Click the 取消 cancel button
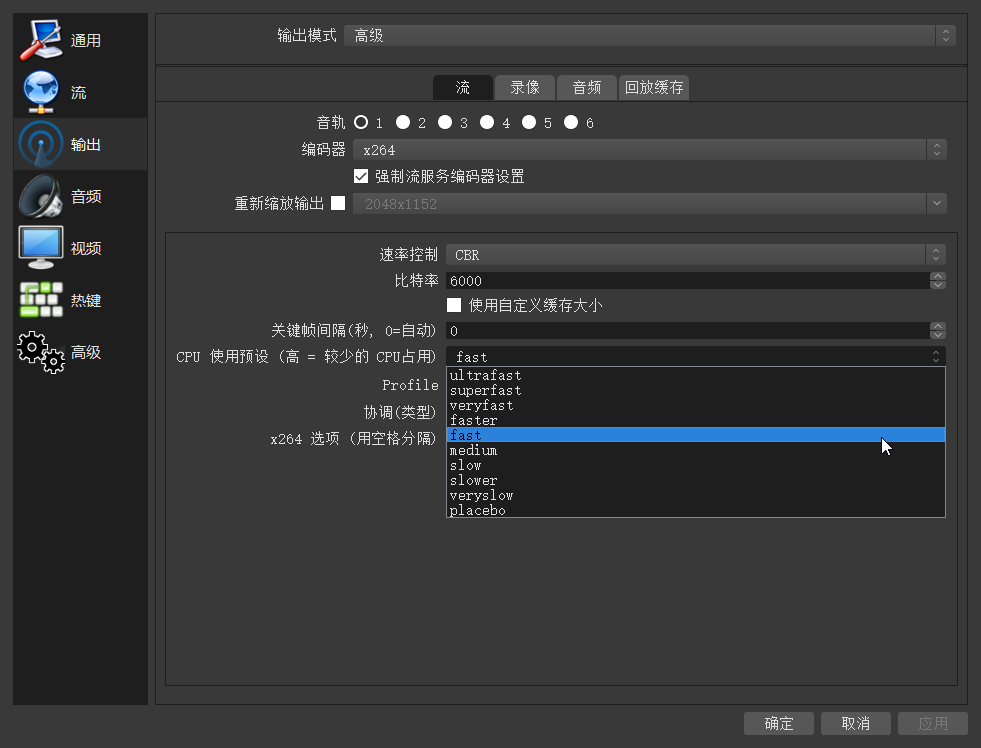 coord(856,724)
